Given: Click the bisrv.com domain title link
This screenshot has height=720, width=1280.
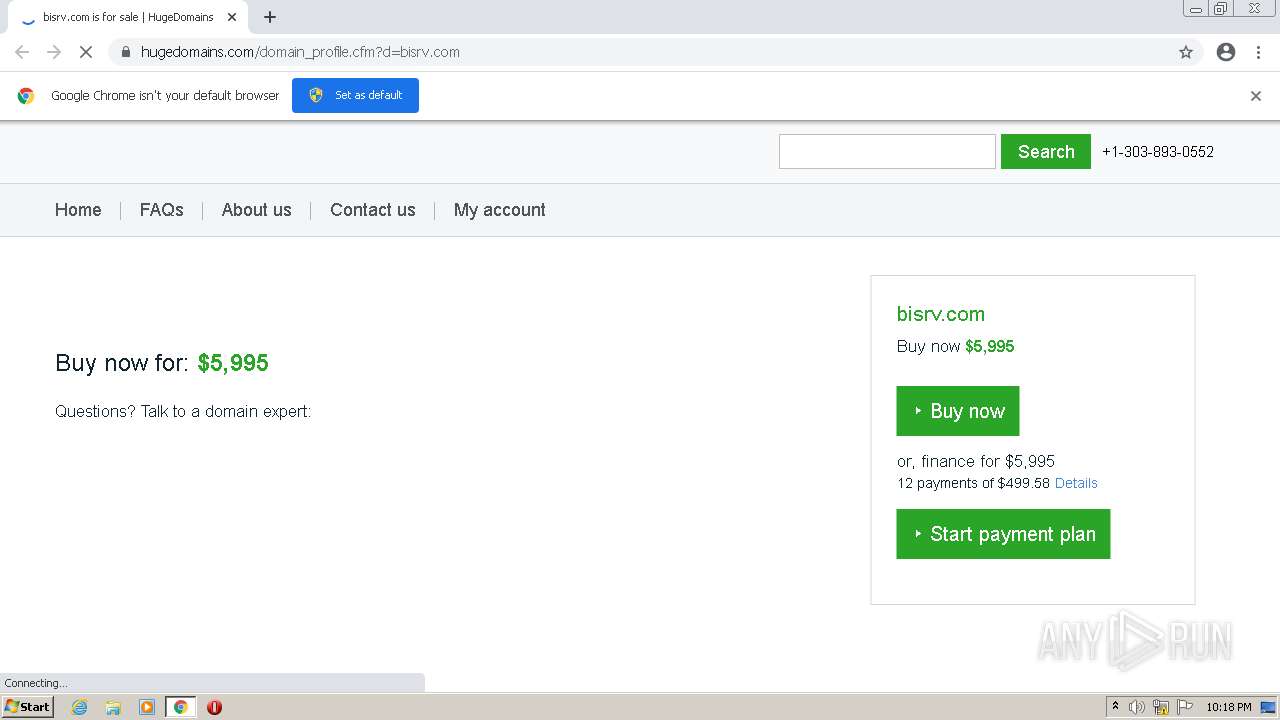Looking at the screenshot, I should pos(941,314).
